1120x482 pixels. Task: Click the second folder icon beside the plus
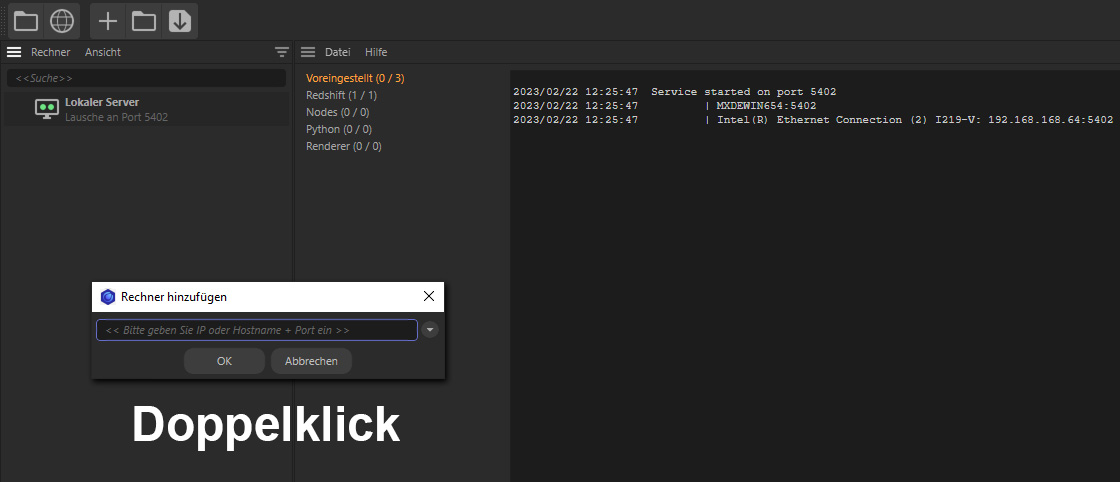[144, 20]
